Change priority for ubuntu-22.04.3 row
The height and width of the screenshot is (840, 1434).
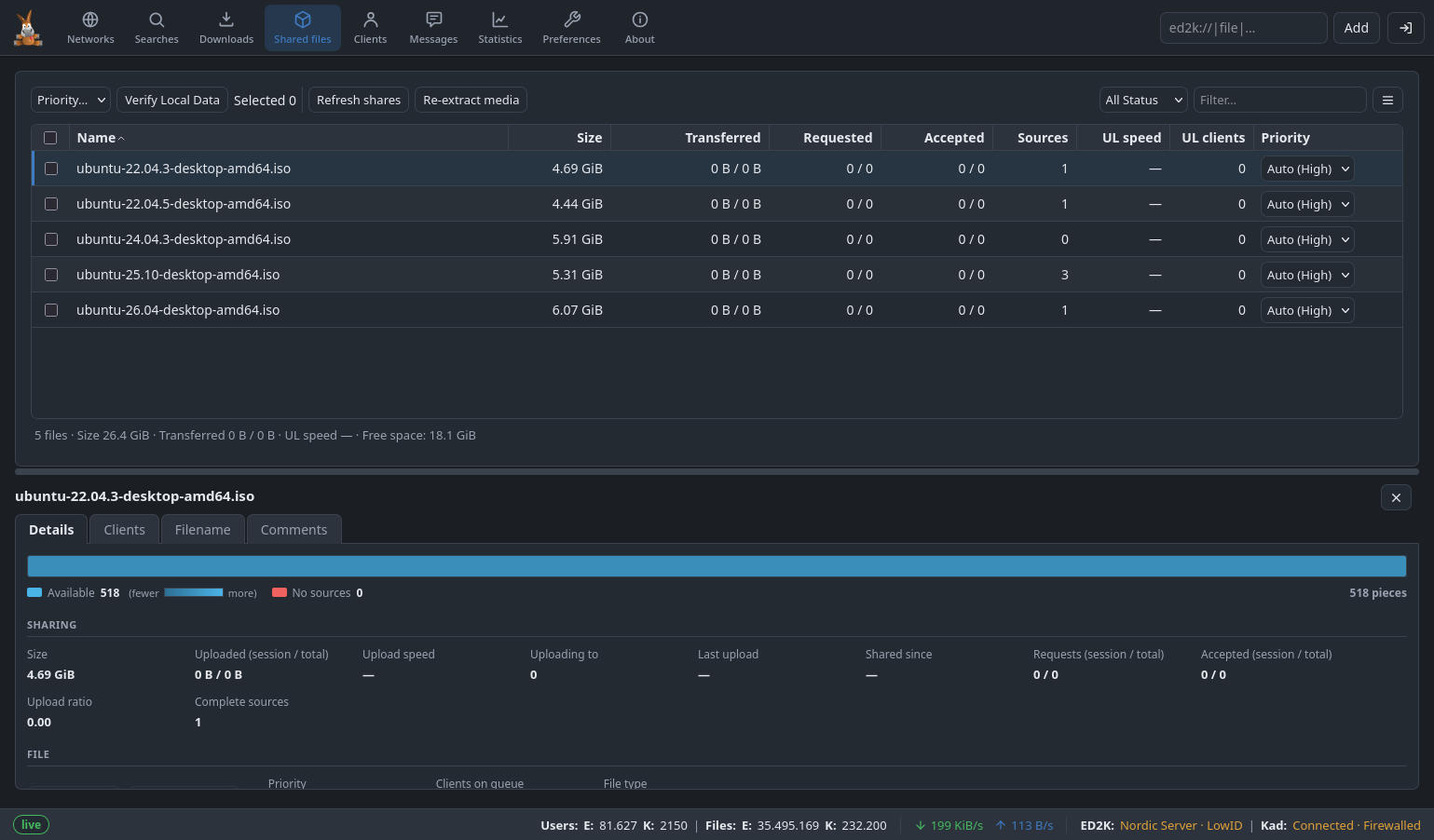tap(1307, 169)
